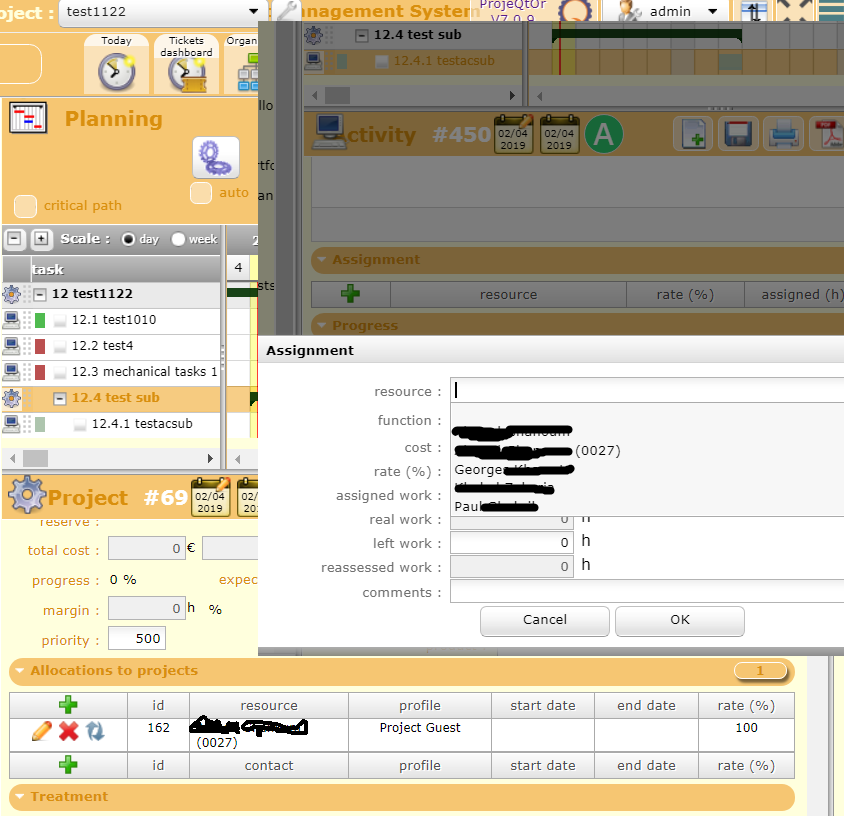Open the project selector dropdown test1122
844x816 pixels.
pos(160,12)
